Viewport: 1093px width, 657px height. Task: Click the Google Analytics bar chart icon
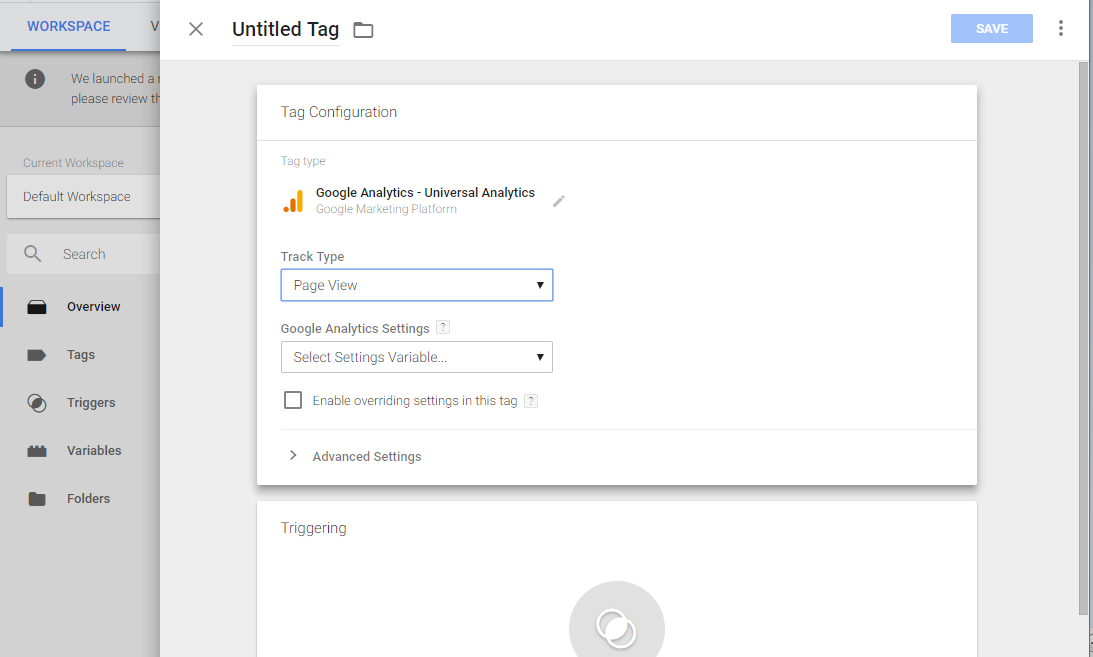coord(293,201)
